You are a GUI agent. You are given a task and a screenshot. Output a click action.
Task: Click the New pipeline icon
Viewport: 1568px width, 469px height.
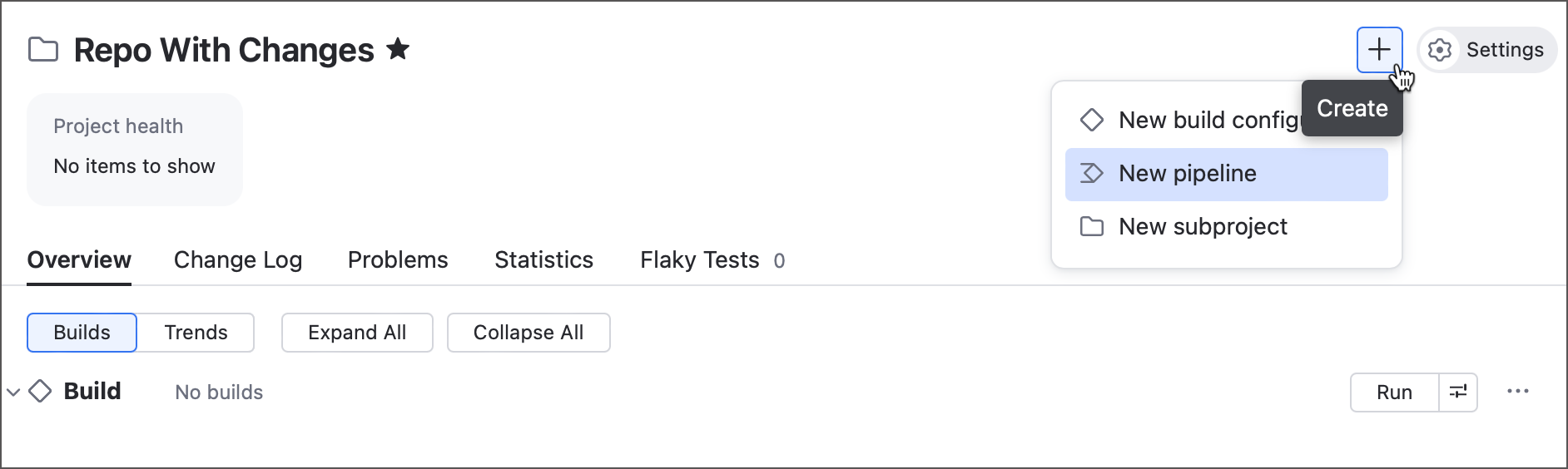[1091, 174]
